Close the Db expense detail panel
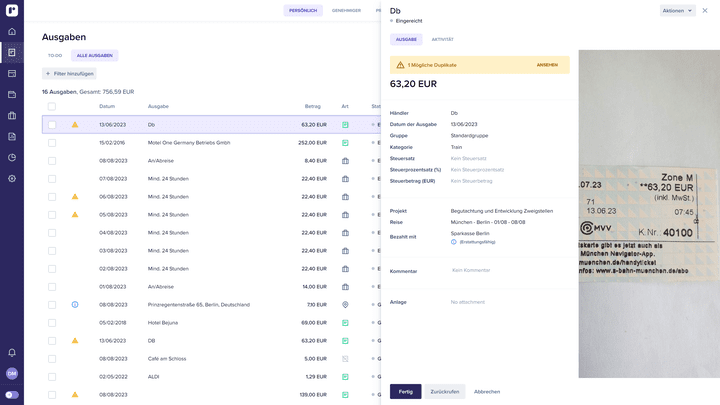 pyautogui.click(x=705, y=11)
